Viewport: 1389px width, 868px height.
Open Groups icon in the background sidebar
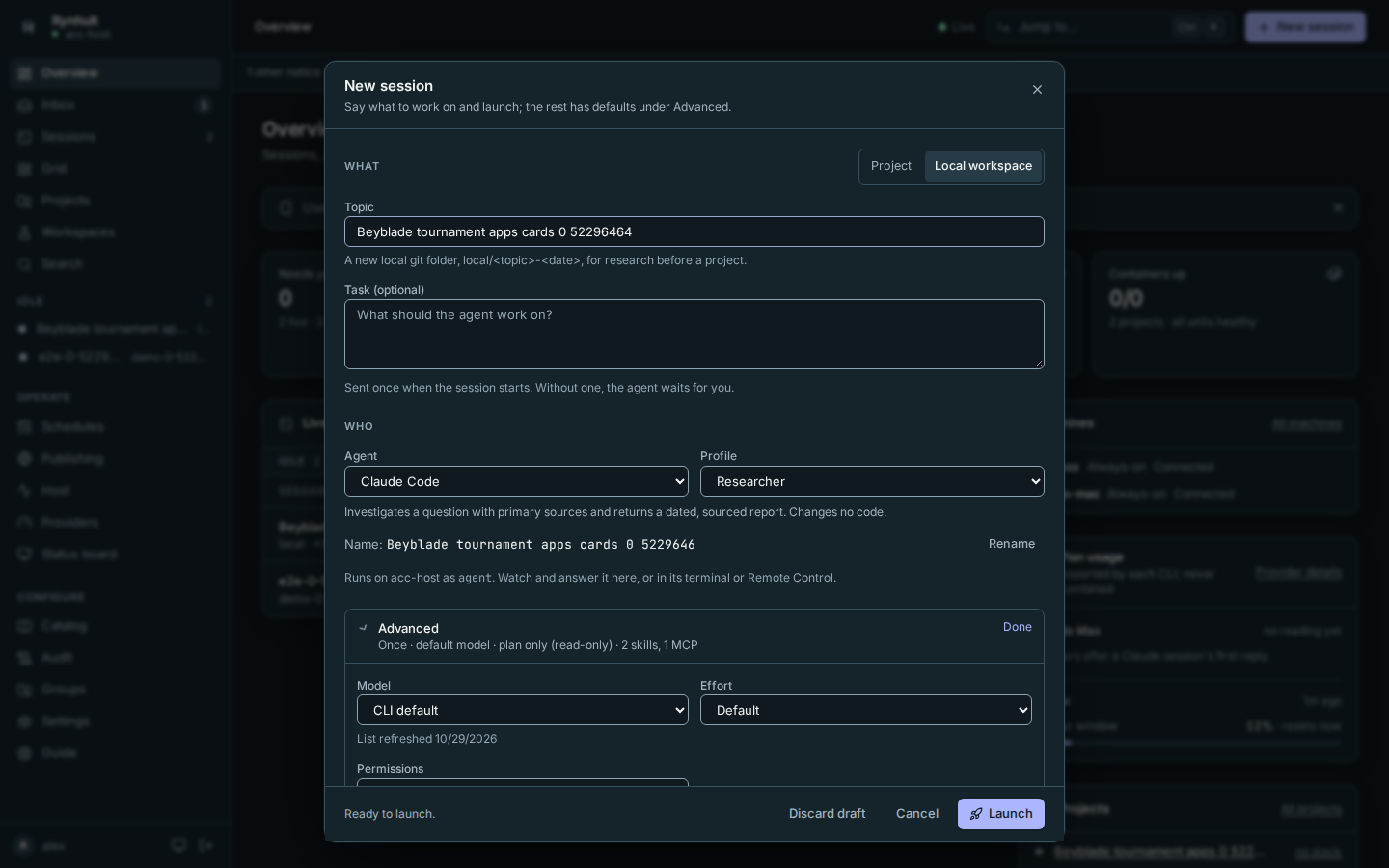(x=25, y=690)
